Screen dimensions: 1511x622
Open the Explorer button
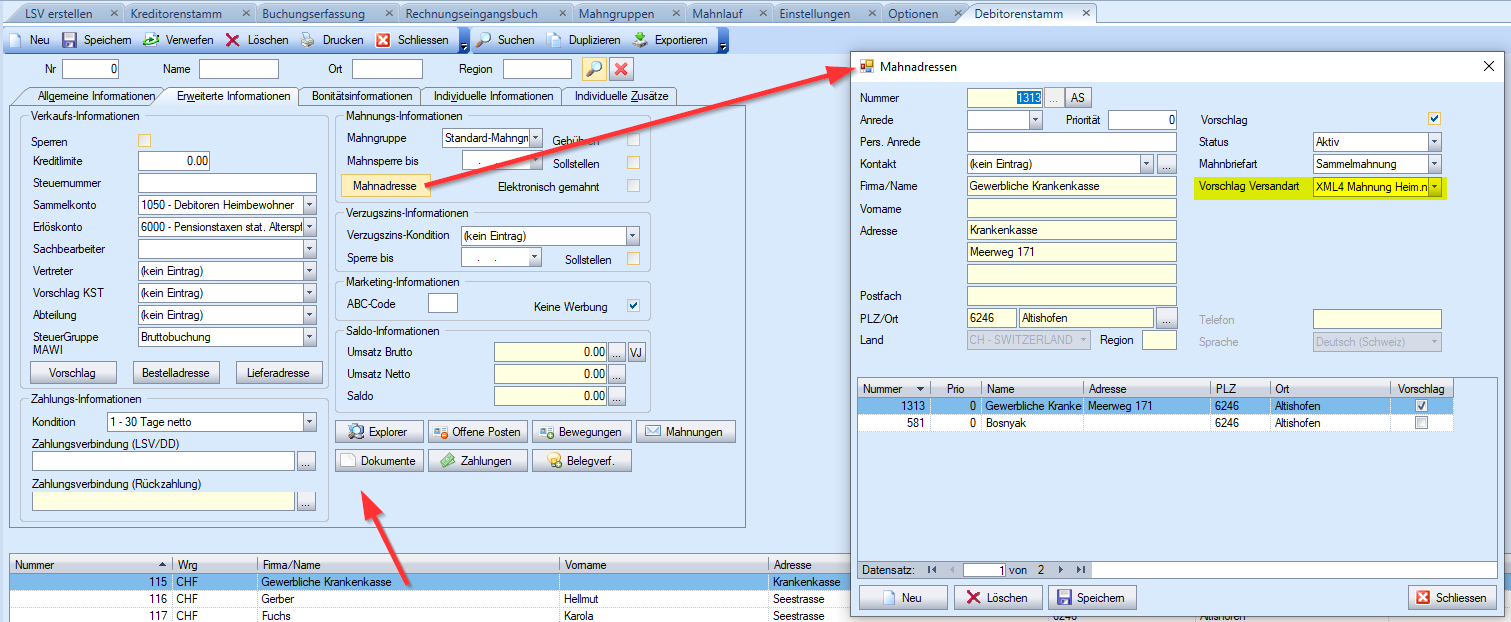coord(379,432)
